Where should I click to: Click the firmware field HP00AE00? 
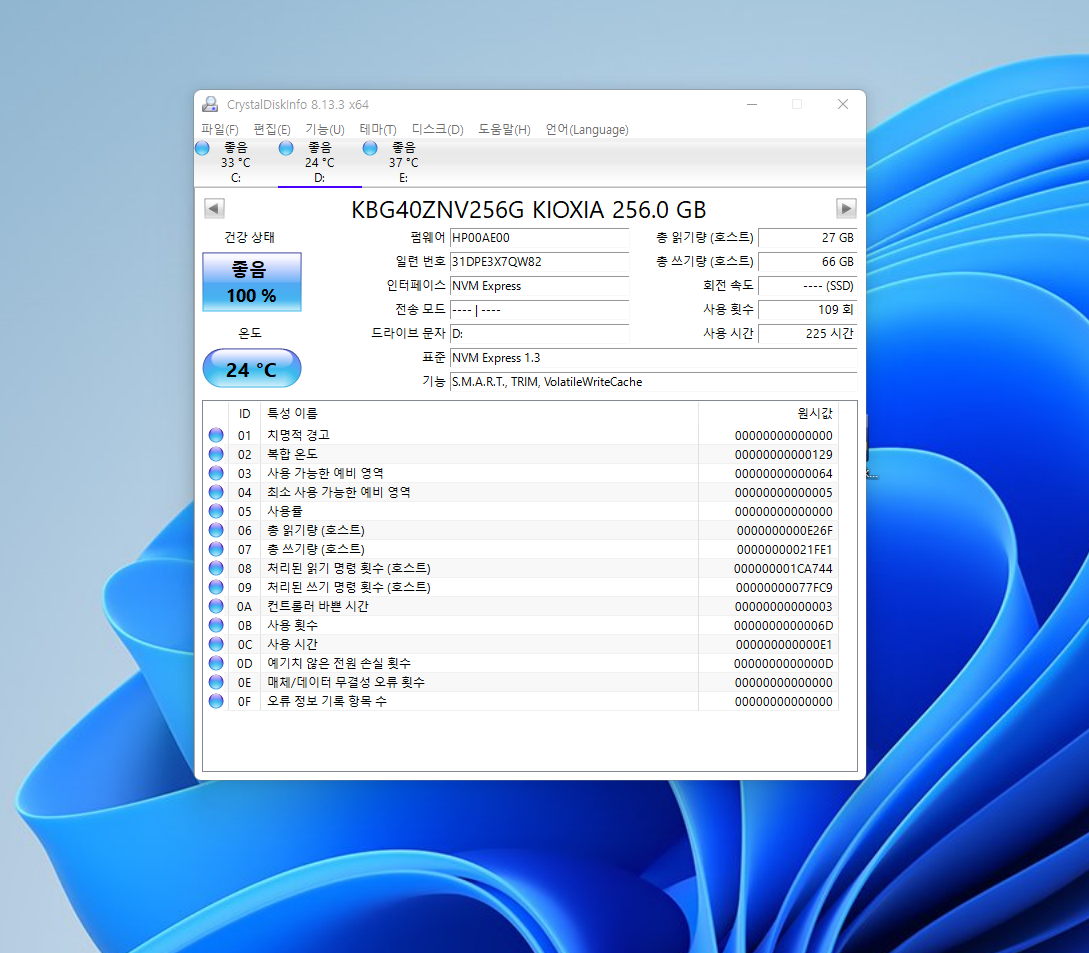click(x=539, y=238)
